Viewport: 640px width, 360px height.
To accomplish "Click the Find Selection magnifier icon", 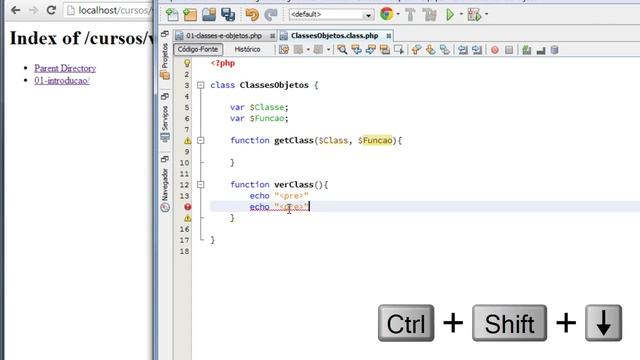I will point(342,50).
